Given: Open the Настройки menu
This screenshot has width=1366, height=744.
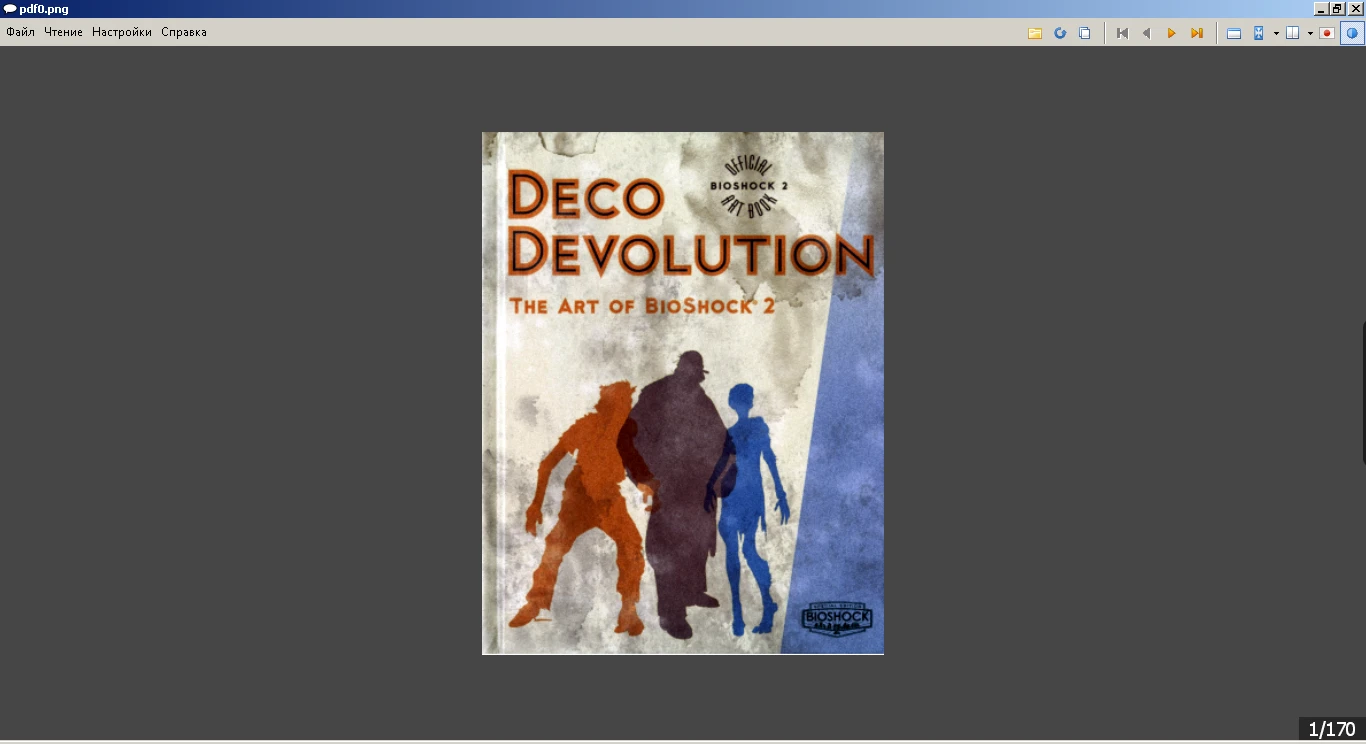Looking at the screenshot, I should pos(120,31).
